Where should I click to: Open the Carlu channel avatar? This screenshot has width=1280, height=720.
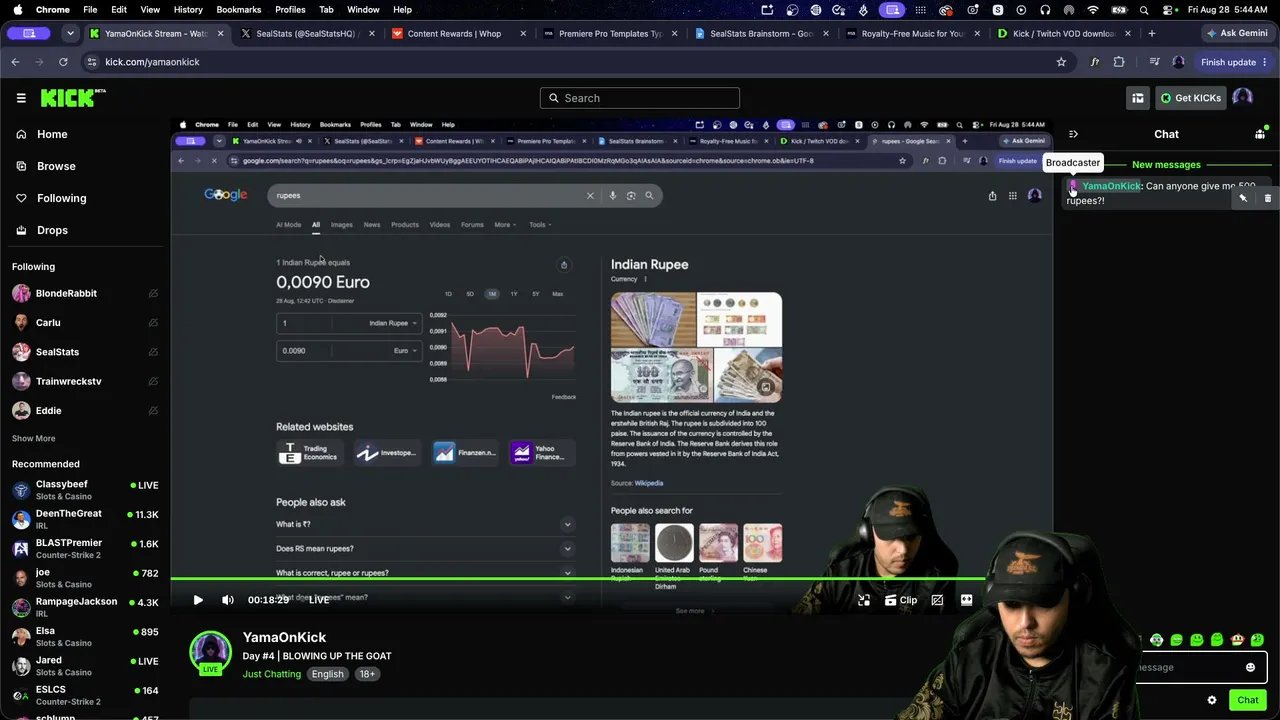[21, 323]
